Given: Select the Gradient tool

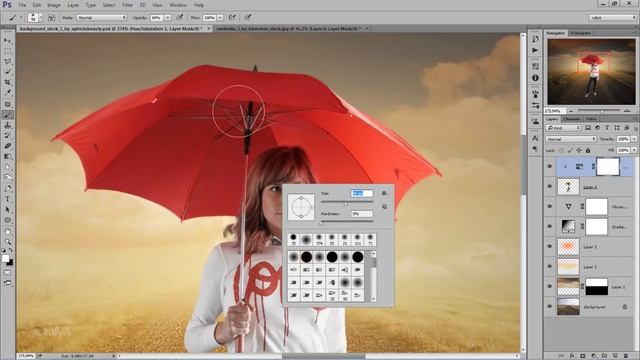Looking at the screenshot, I should (7, 157).
